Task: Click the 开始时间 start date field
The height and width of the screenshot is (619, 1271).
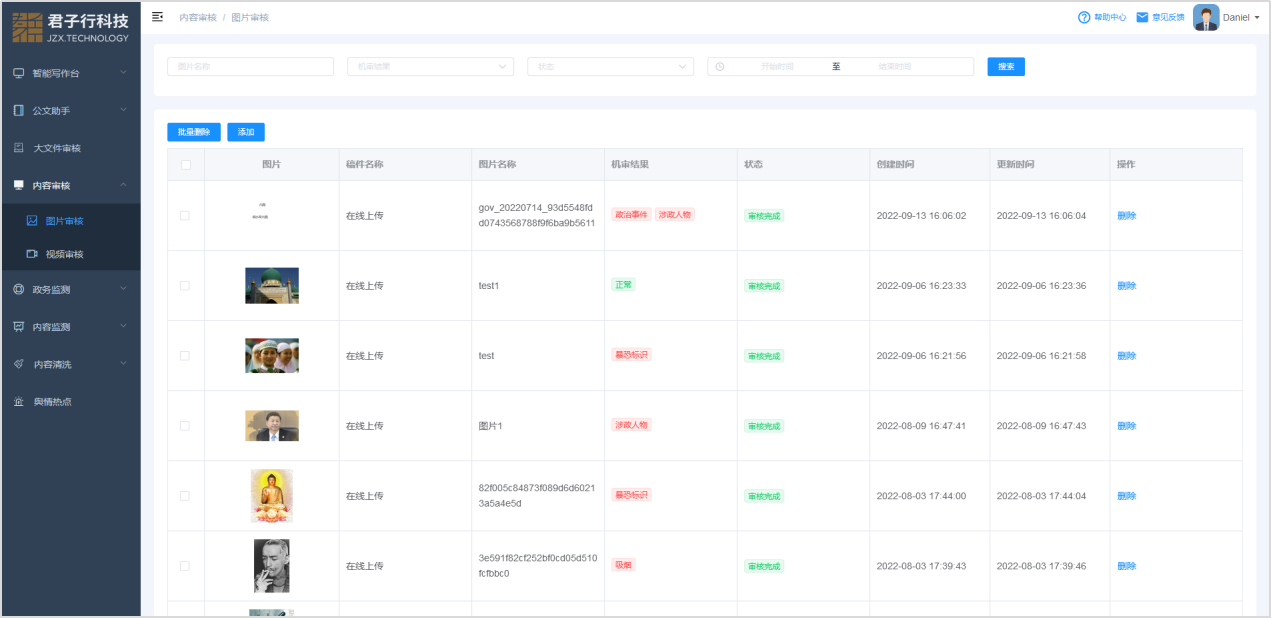Action: [x=778, y=67]
